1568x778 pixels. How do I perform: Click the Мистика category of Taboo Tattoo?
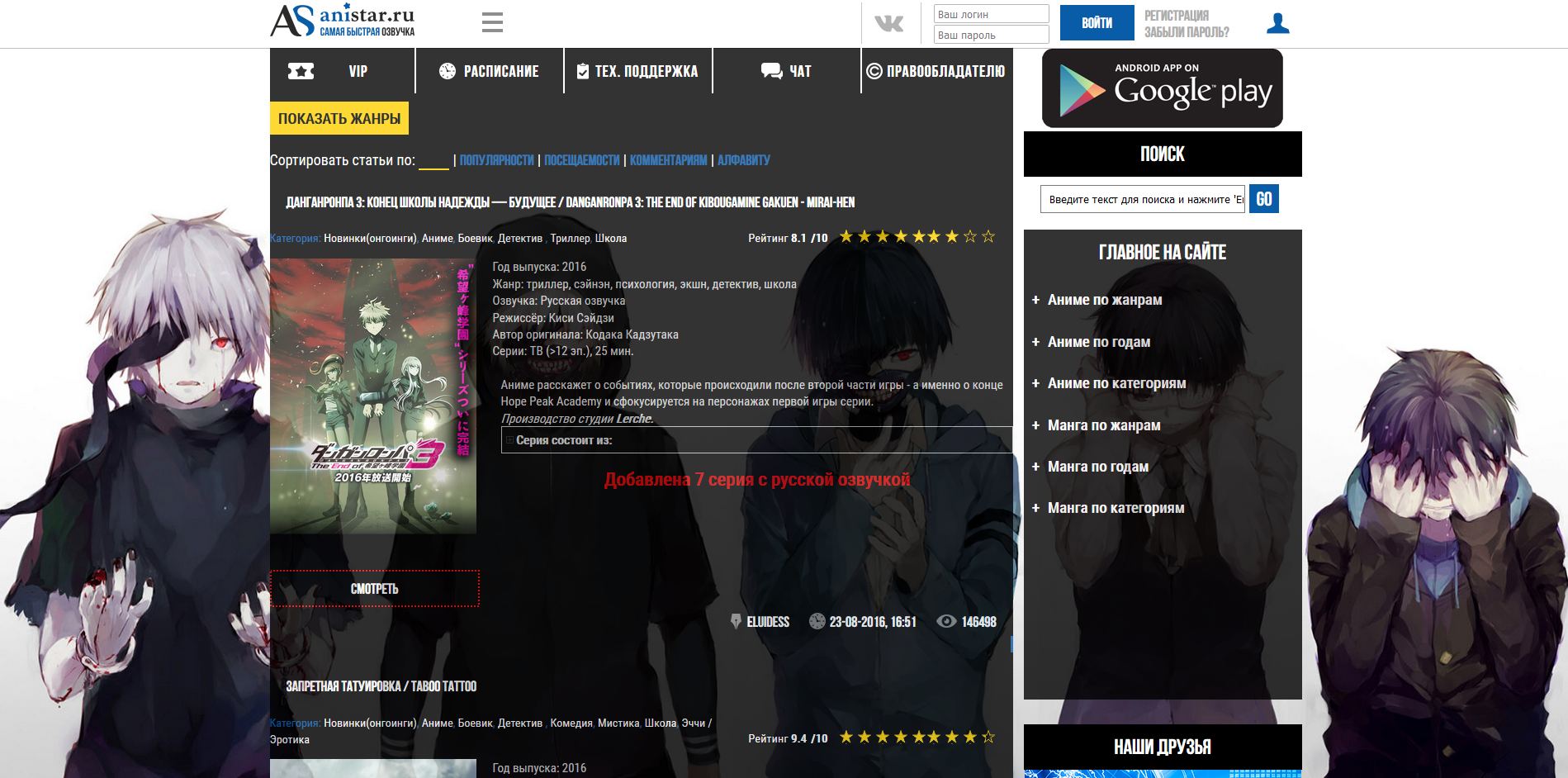(x=618, y=723)
